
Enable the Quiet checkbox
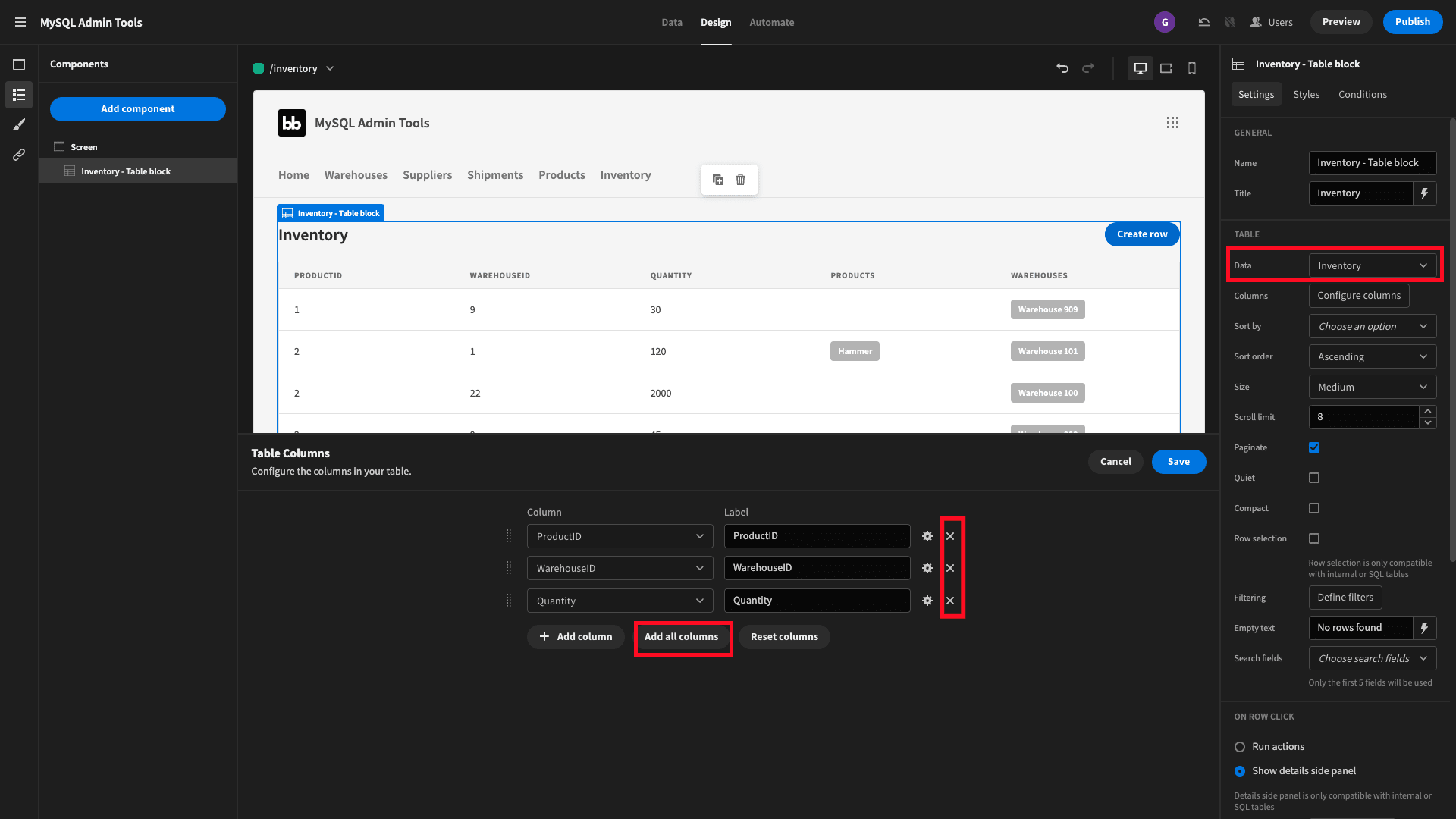(x=1314, y=478)
